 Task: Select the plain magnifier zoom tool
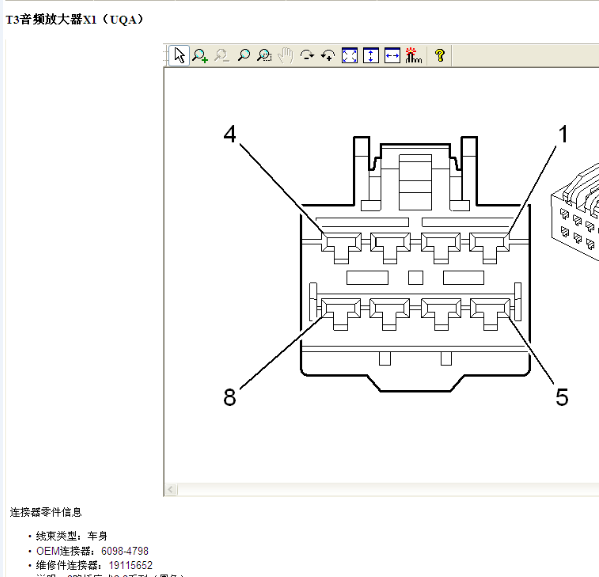[243, 56]
